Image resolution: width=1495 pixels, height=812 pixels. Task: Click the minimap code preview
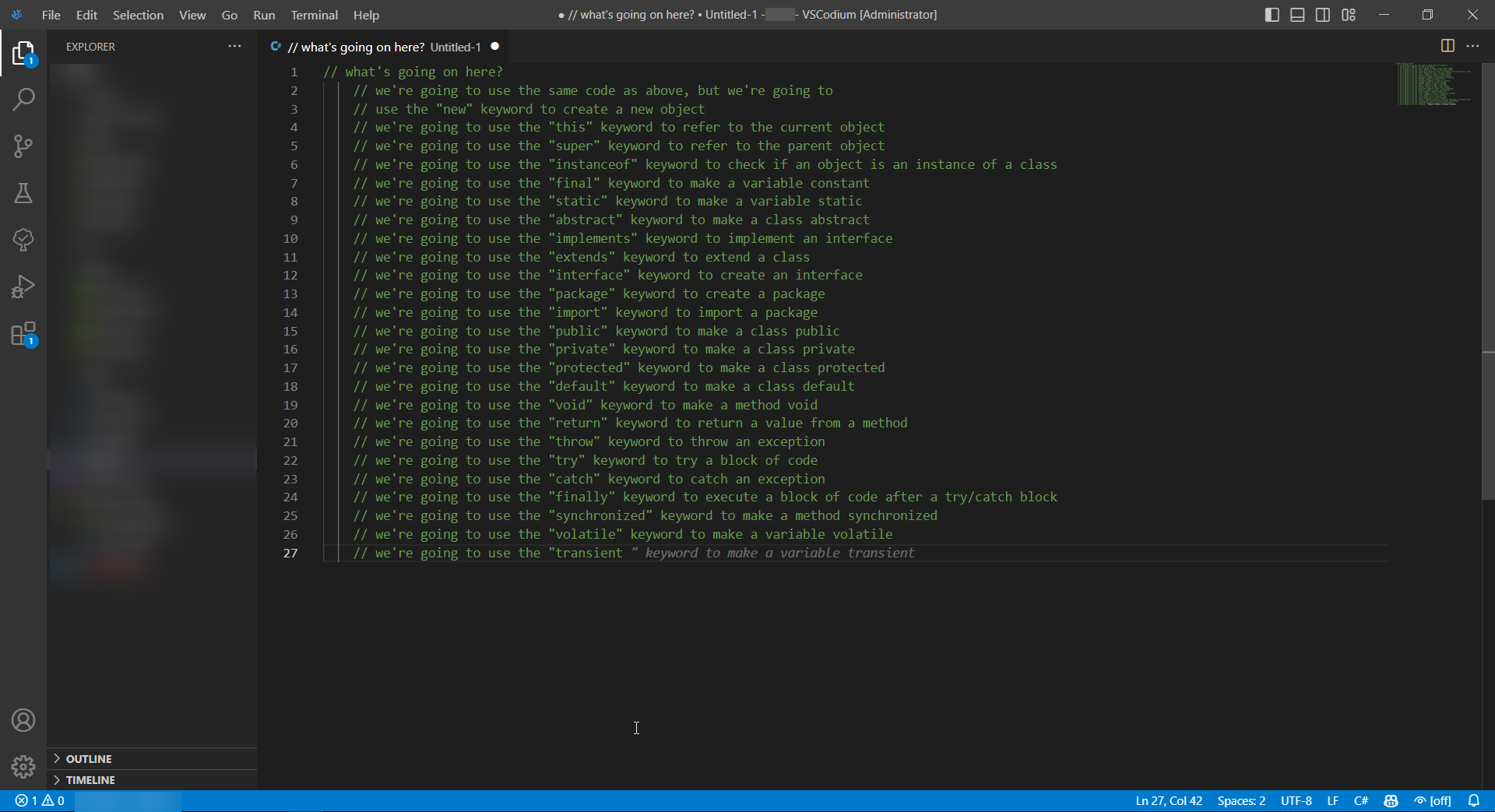(1434, 84)
